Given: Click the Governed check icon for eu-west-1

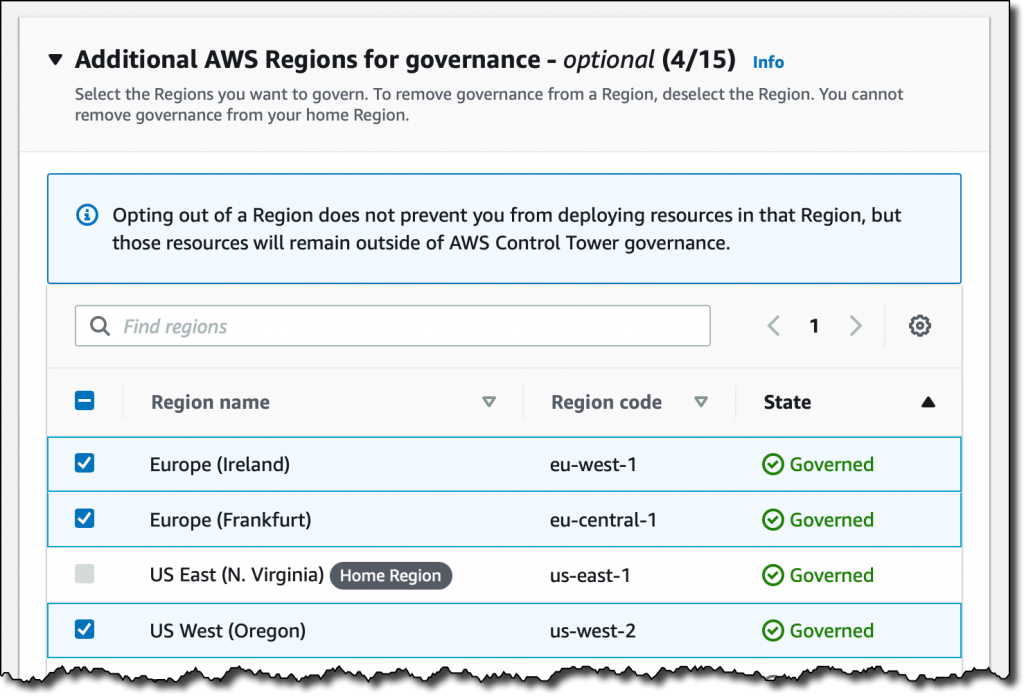Looking at the screenshot, I should 773,464.
